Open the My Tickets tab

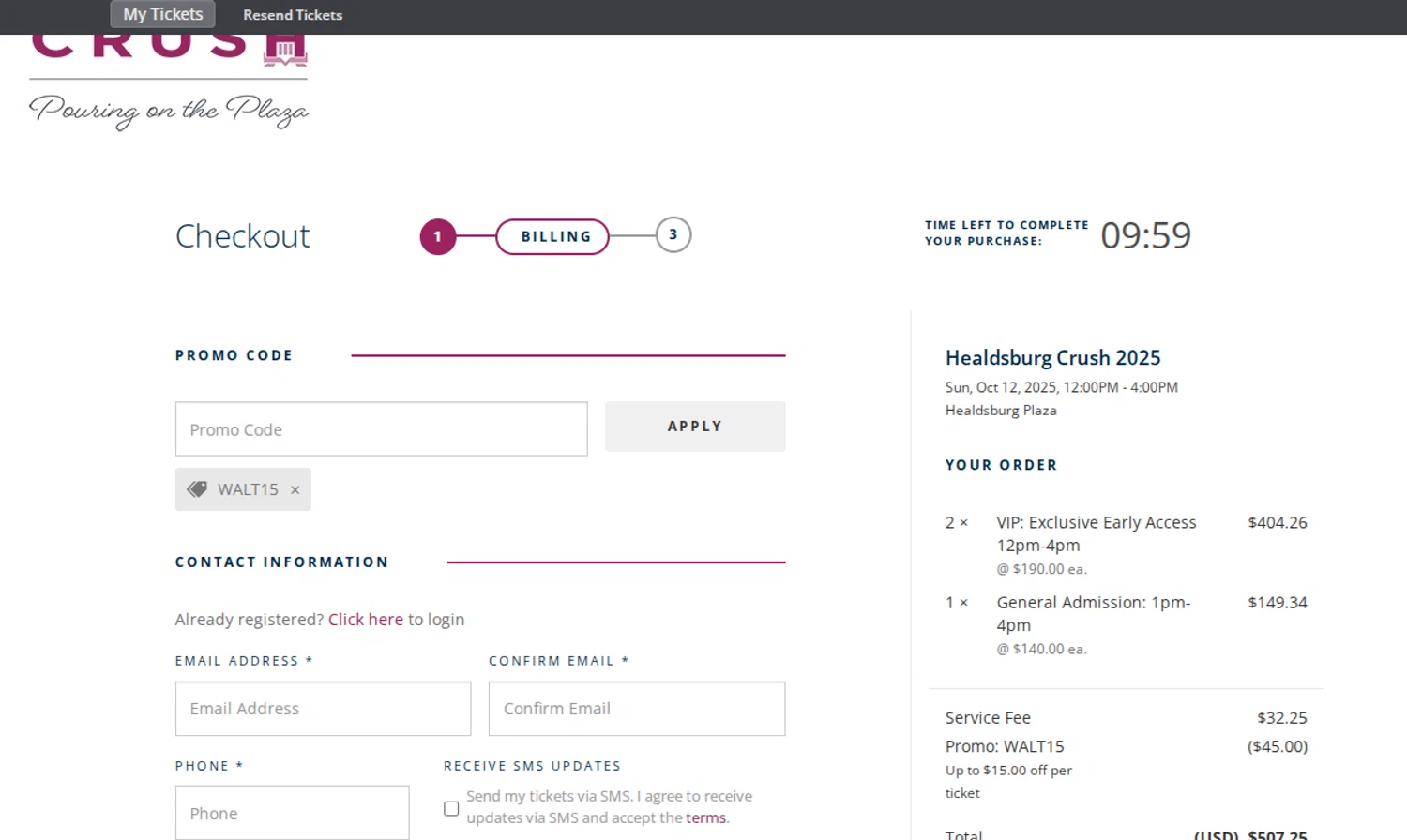163,14
